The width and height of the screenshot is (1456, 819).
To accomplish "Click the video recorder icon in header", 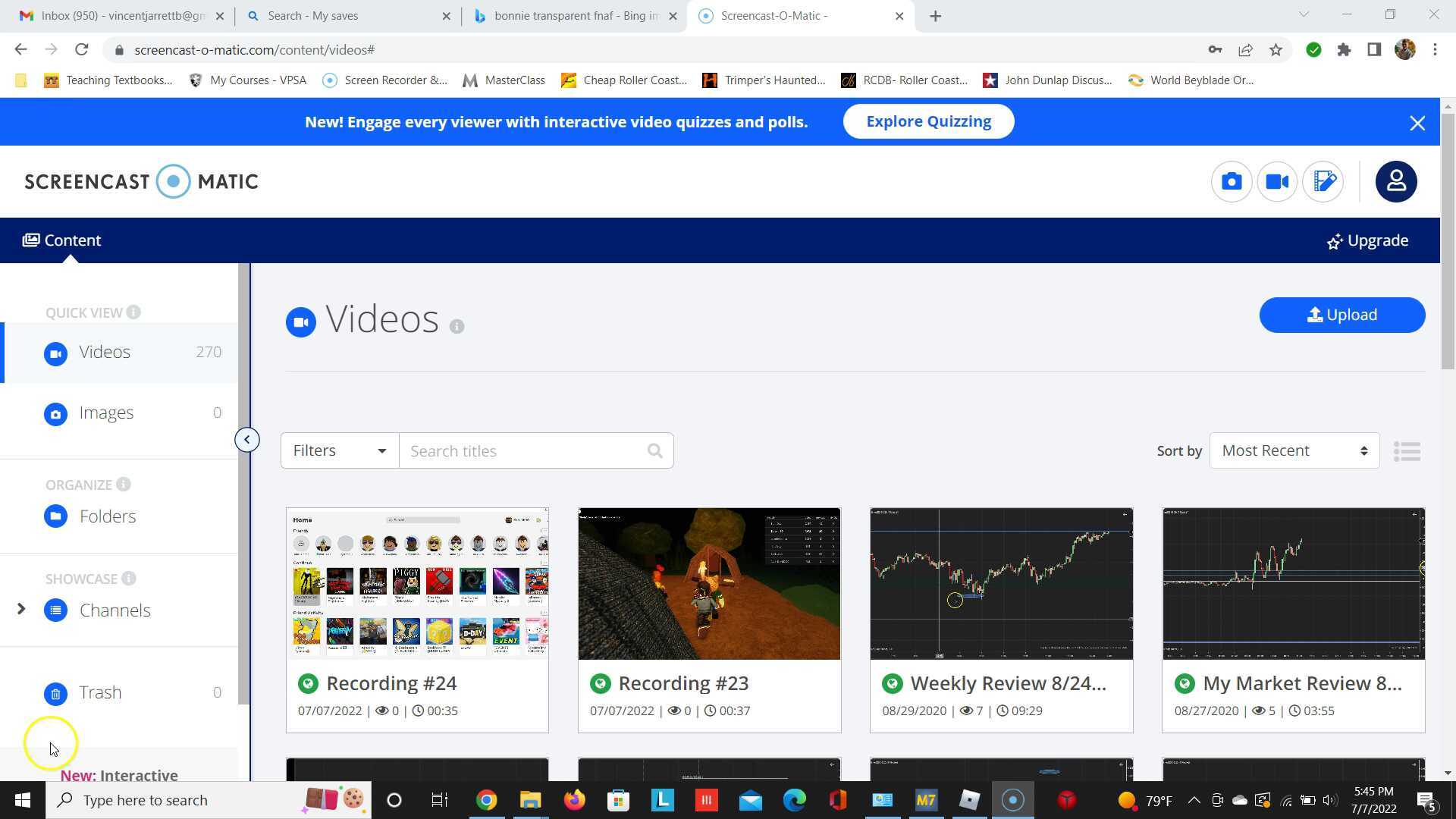I will 1277,182.
